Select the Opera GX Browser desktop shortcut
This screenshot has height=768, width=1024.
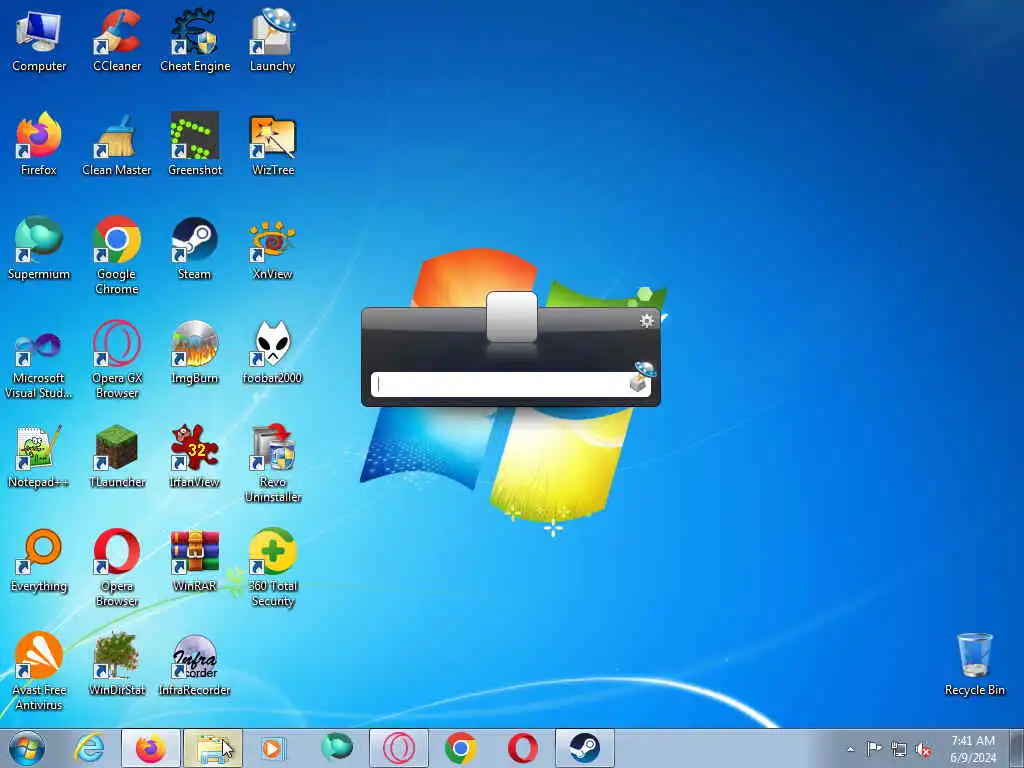[x=117, y=359]
